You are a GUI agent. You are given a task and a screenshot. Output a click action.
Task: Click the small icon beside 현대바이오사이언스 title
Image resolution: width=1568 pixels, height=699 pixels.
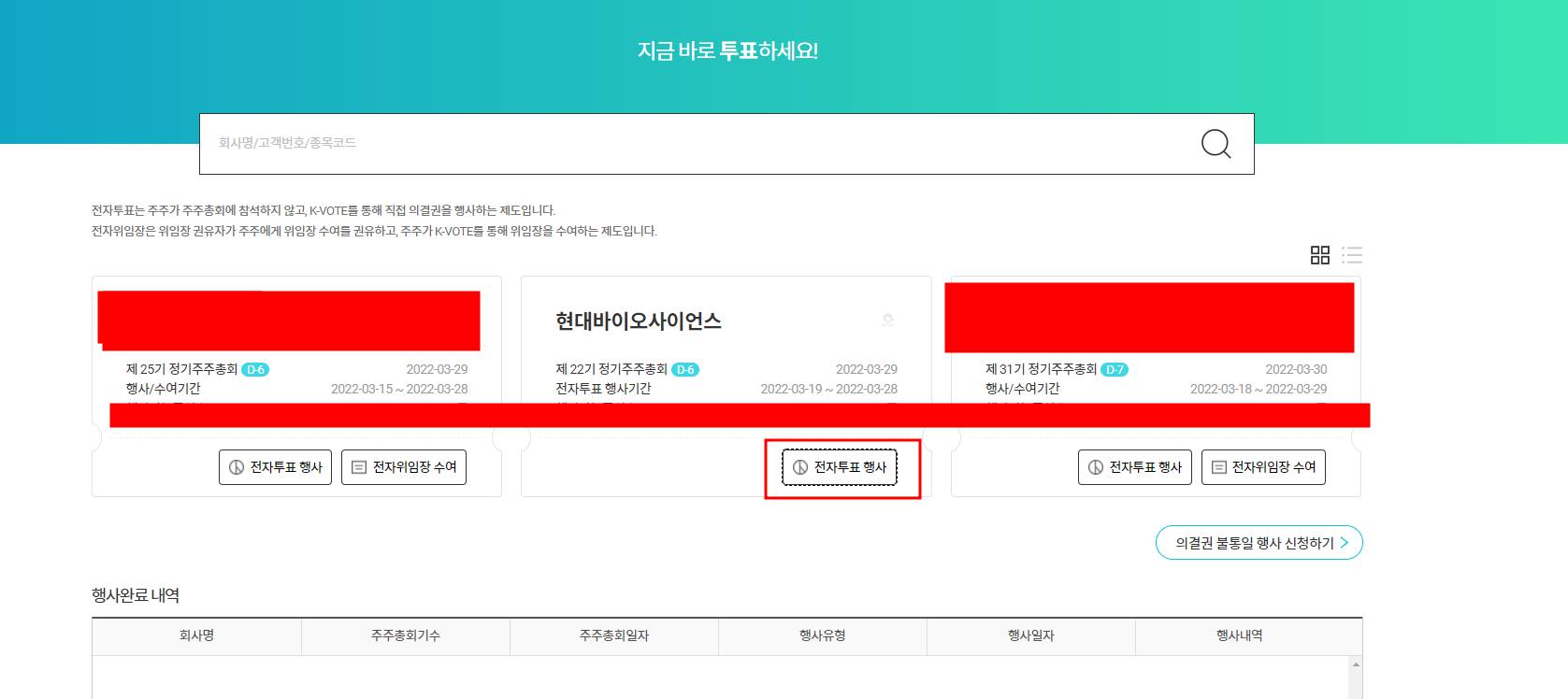click(x=887, y=321)
